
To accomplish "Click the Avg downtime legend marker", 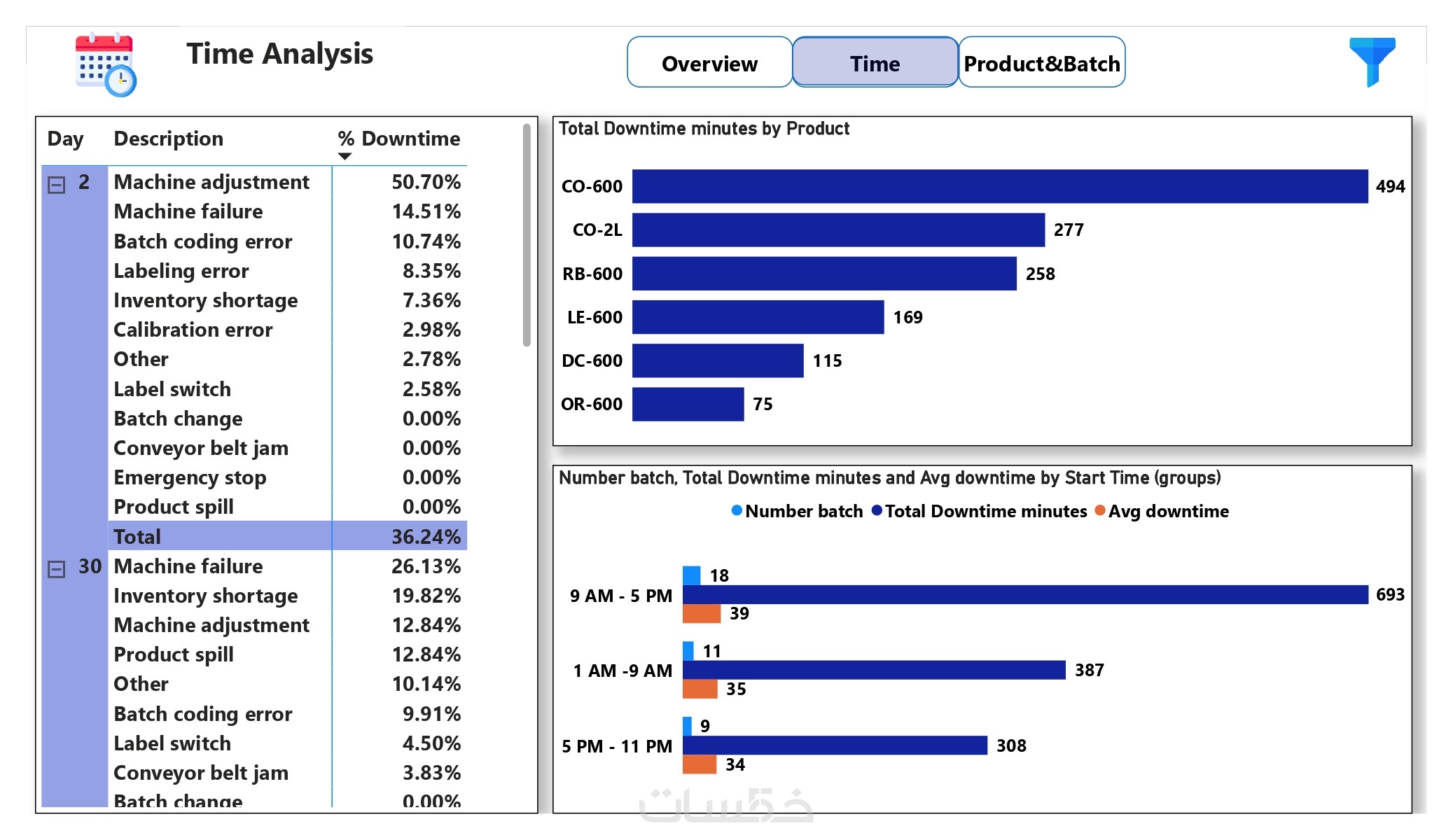I will 1099,510.
